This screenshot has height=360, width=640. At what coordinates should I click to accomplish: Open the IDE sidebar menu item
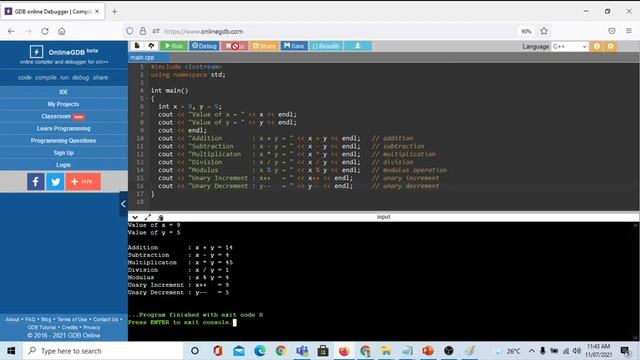(x=63, y=92)
